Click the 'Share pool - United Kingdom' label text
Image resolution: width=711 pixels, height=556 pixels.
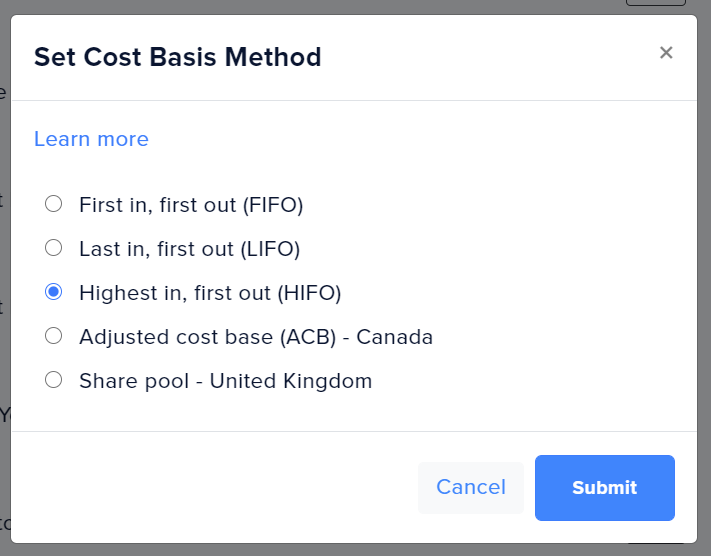point(225,381)
